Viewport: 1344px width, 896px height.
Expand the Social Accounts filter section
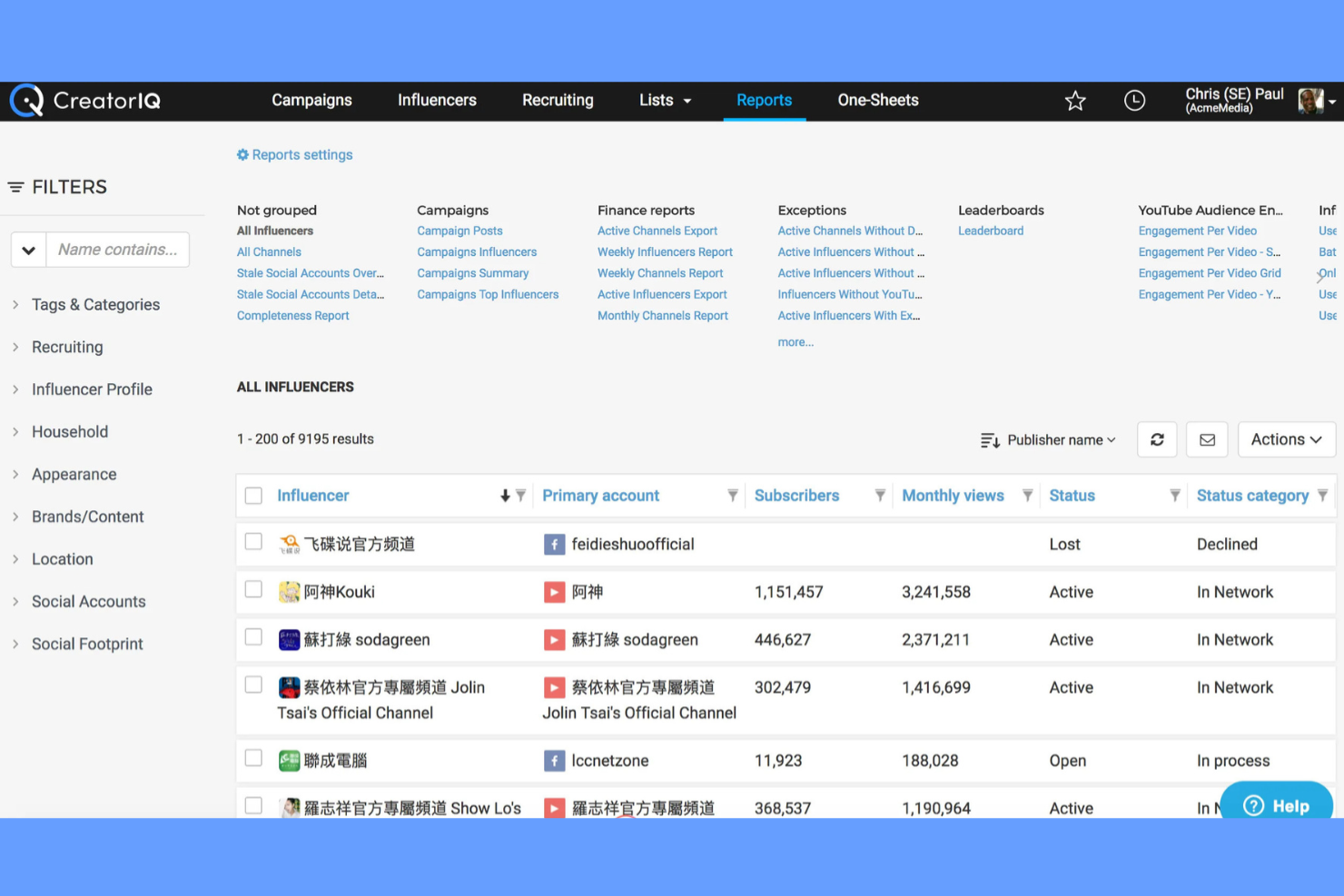tap(88, 601)
